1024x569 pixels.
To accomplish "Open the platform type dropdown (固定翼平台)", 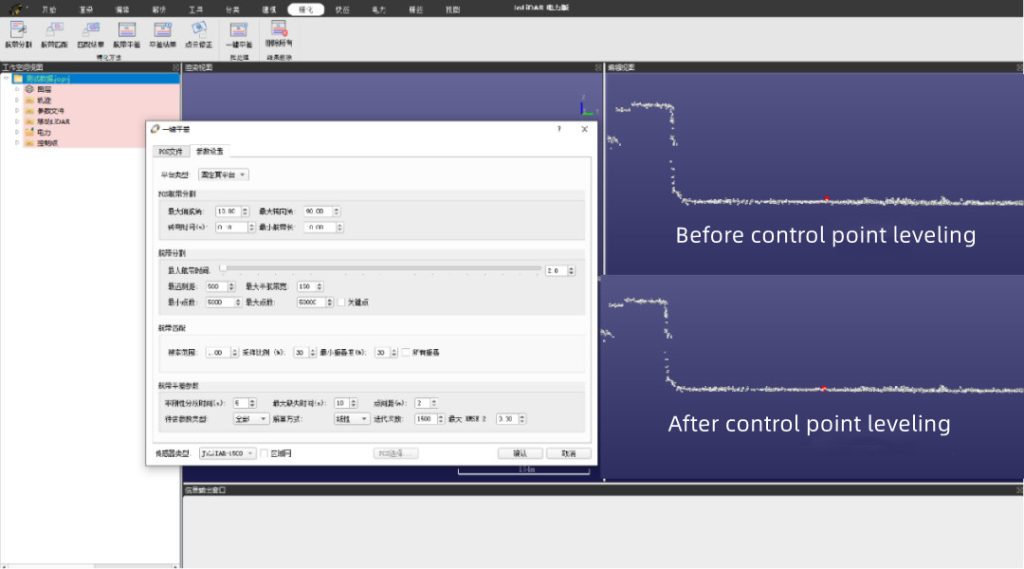I will 223,175.
